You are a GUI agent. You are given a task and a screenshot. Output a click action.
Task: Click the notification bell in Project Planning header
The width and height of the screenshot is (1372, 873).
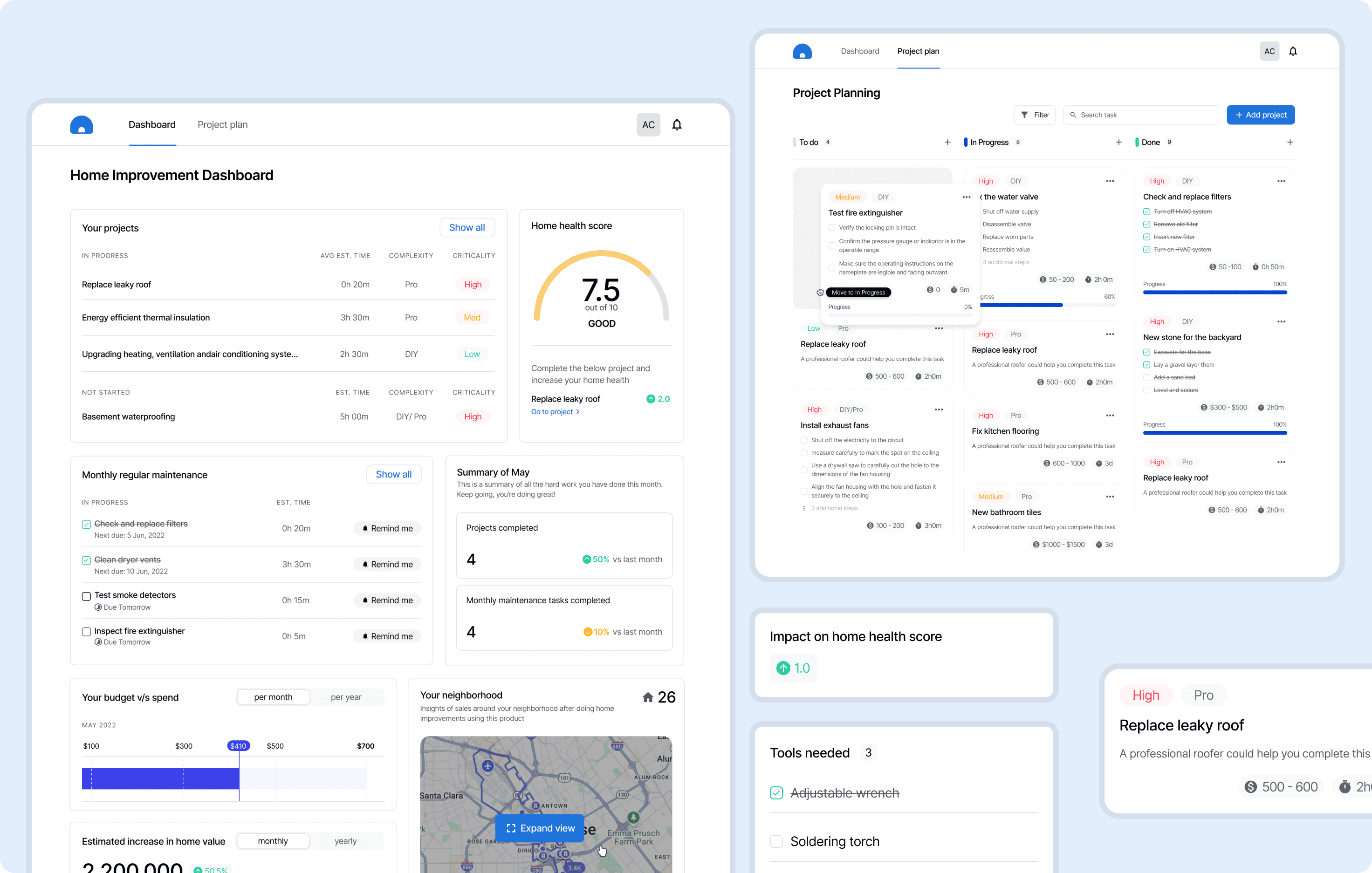[x=1293, y=51]
